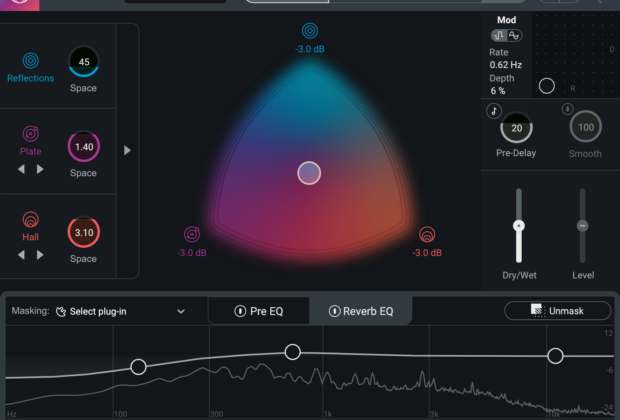Screen dimensions: 620x420
Task: Select previous Hall type
Action: (22, 255)
